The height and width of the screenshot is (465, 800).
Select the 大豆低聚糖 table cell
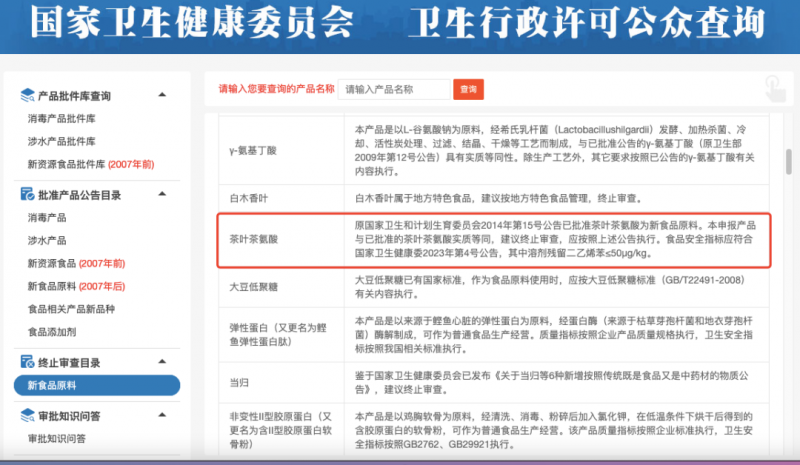282,287
